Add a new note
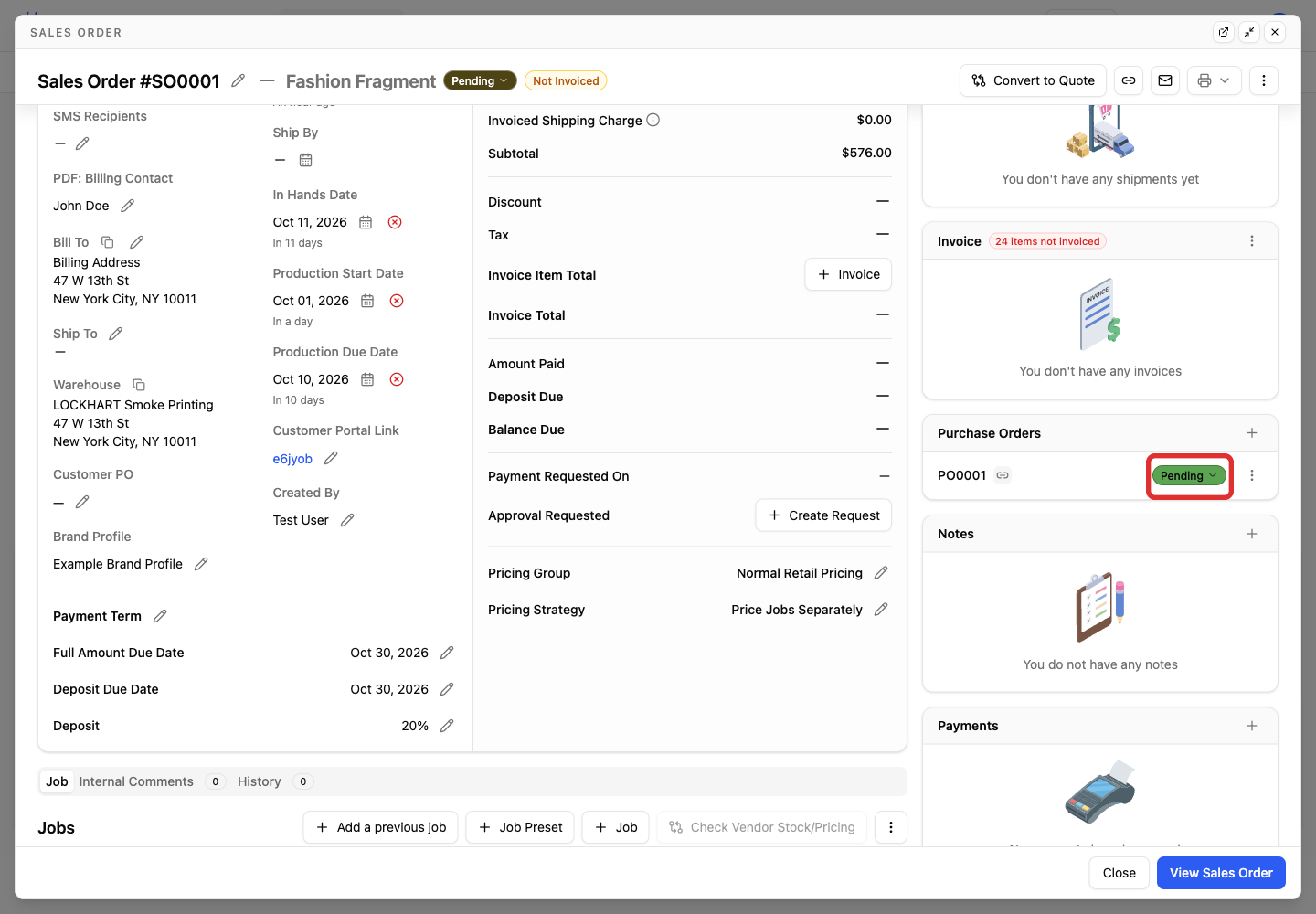Image resolution: width=1316 pixels, height=914 pixels. coord(1252,534)
